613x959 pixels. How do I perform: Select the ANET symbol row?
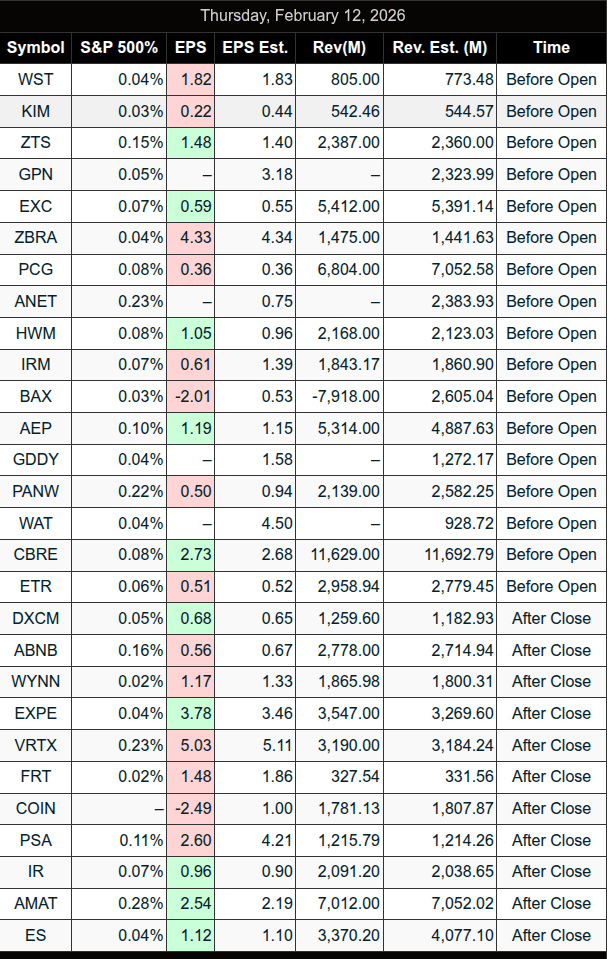coord(36,301)
